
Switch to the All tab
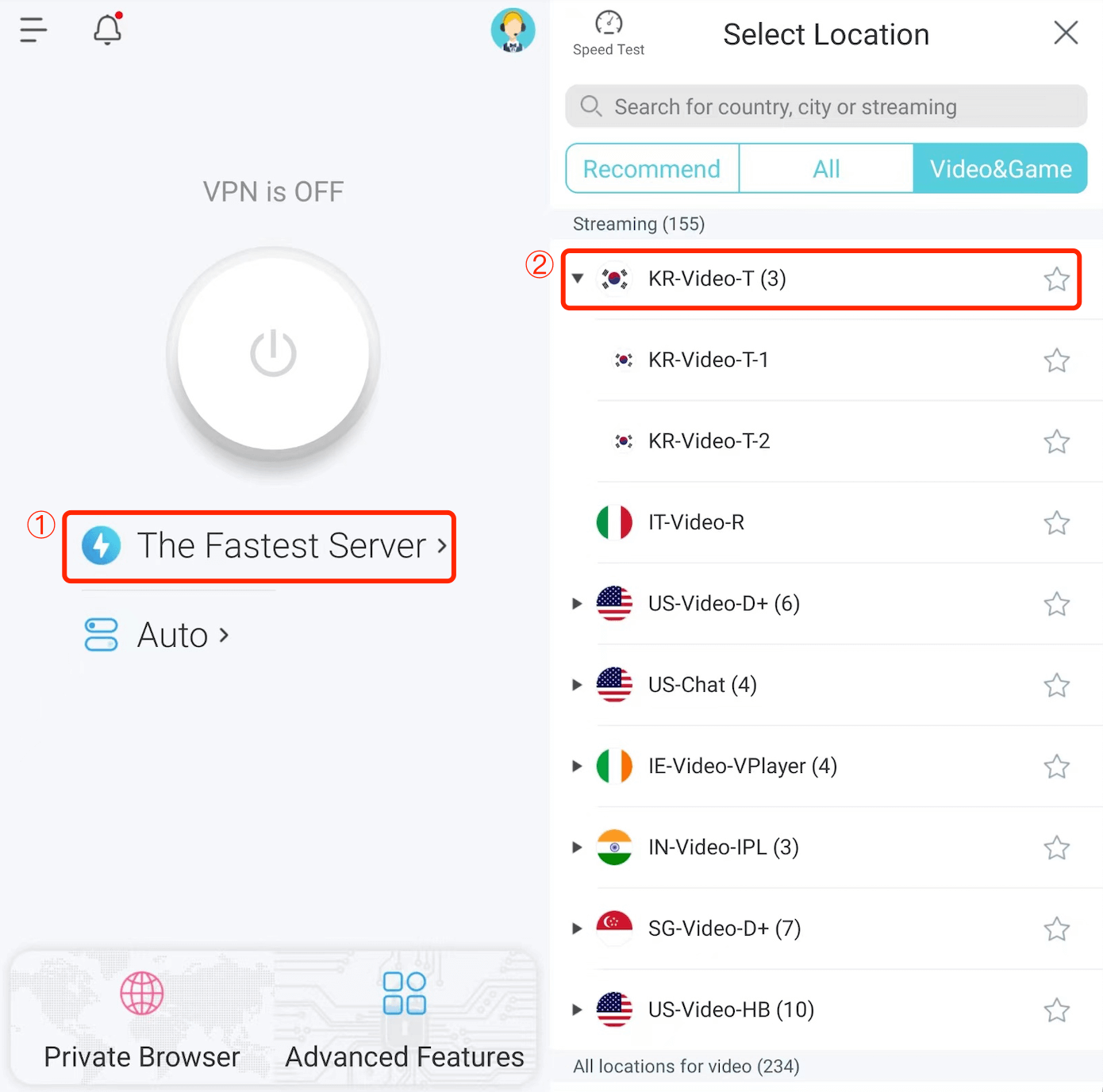826,168
